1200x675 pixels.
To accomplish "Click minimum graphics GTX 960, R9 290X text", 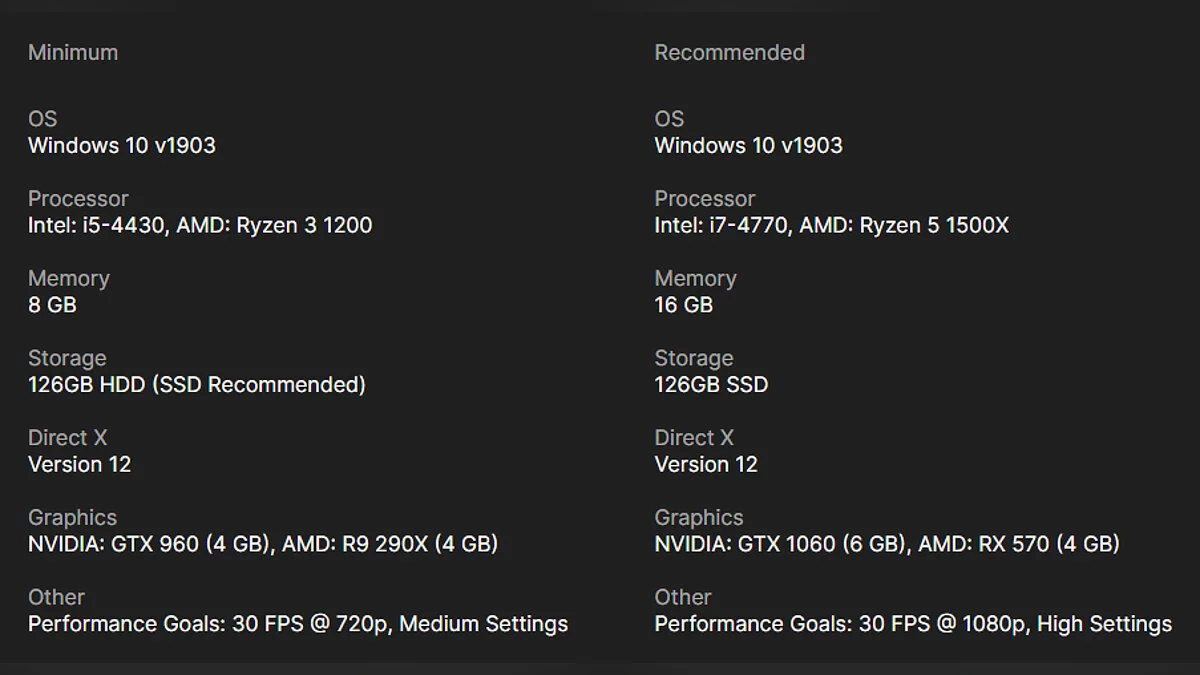I will [262, 544].
